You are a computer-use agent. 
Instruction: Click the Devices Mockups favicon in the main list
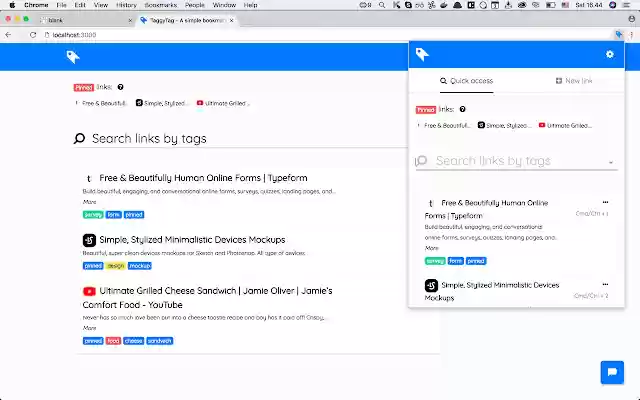tap(89, 240)
